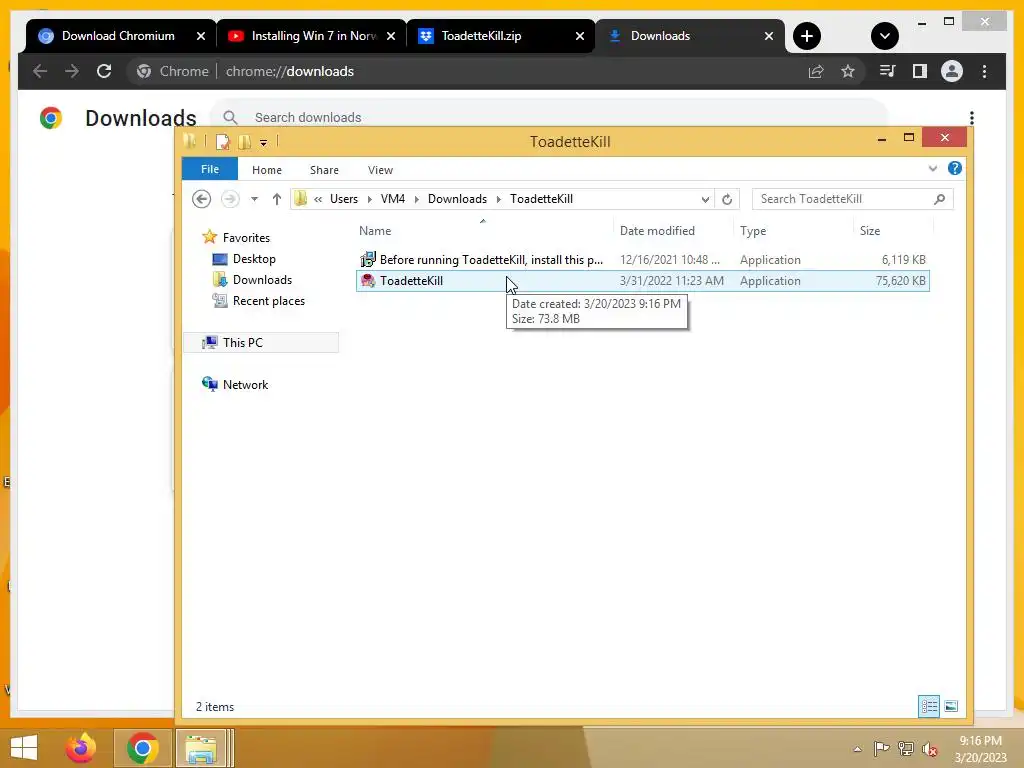Click the VM4 breadcrumb segment
The width and height of the screenshot is (1024, 768).
pyautogui.click(x=392, y=199)
